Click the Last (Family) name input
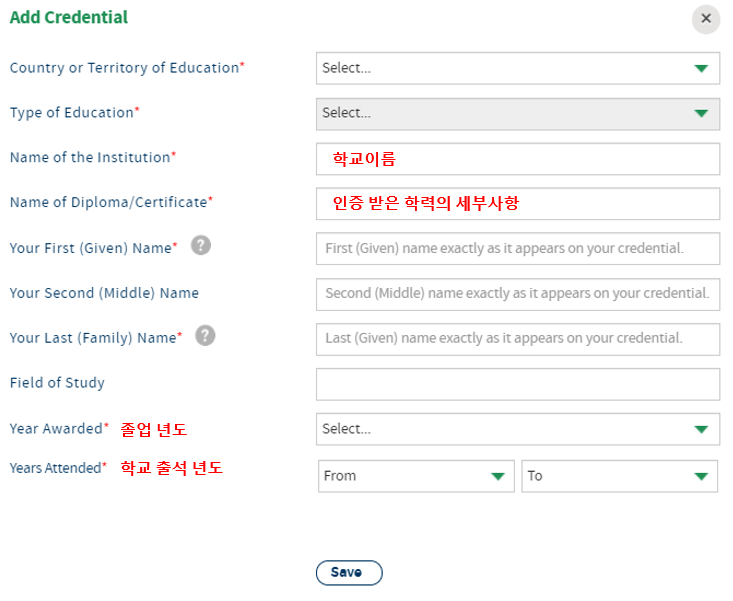733x601 pixels. point(518,339)
